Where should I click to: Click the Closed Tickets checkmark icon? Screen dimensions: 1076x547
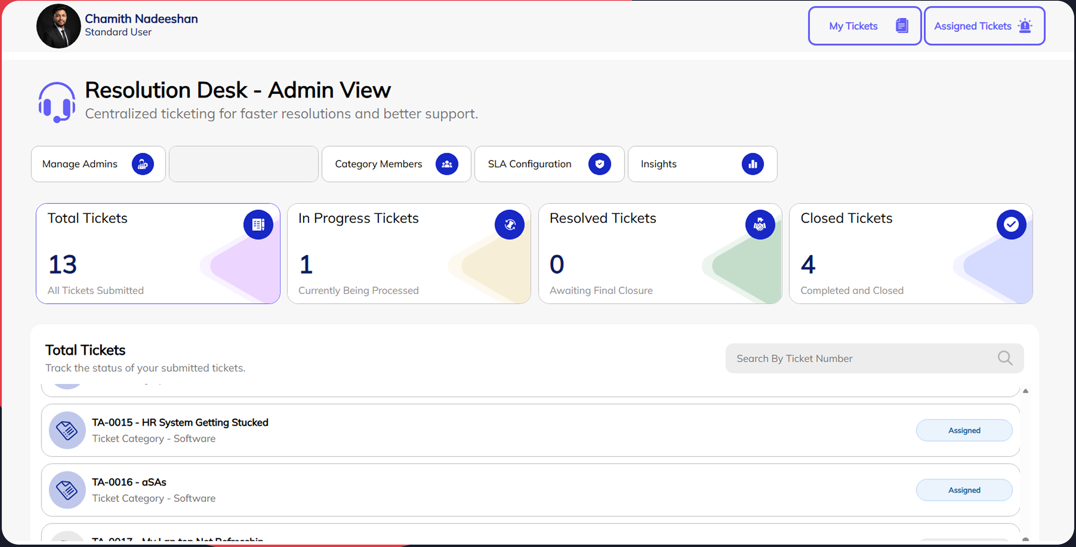(x=1011, y=224)
